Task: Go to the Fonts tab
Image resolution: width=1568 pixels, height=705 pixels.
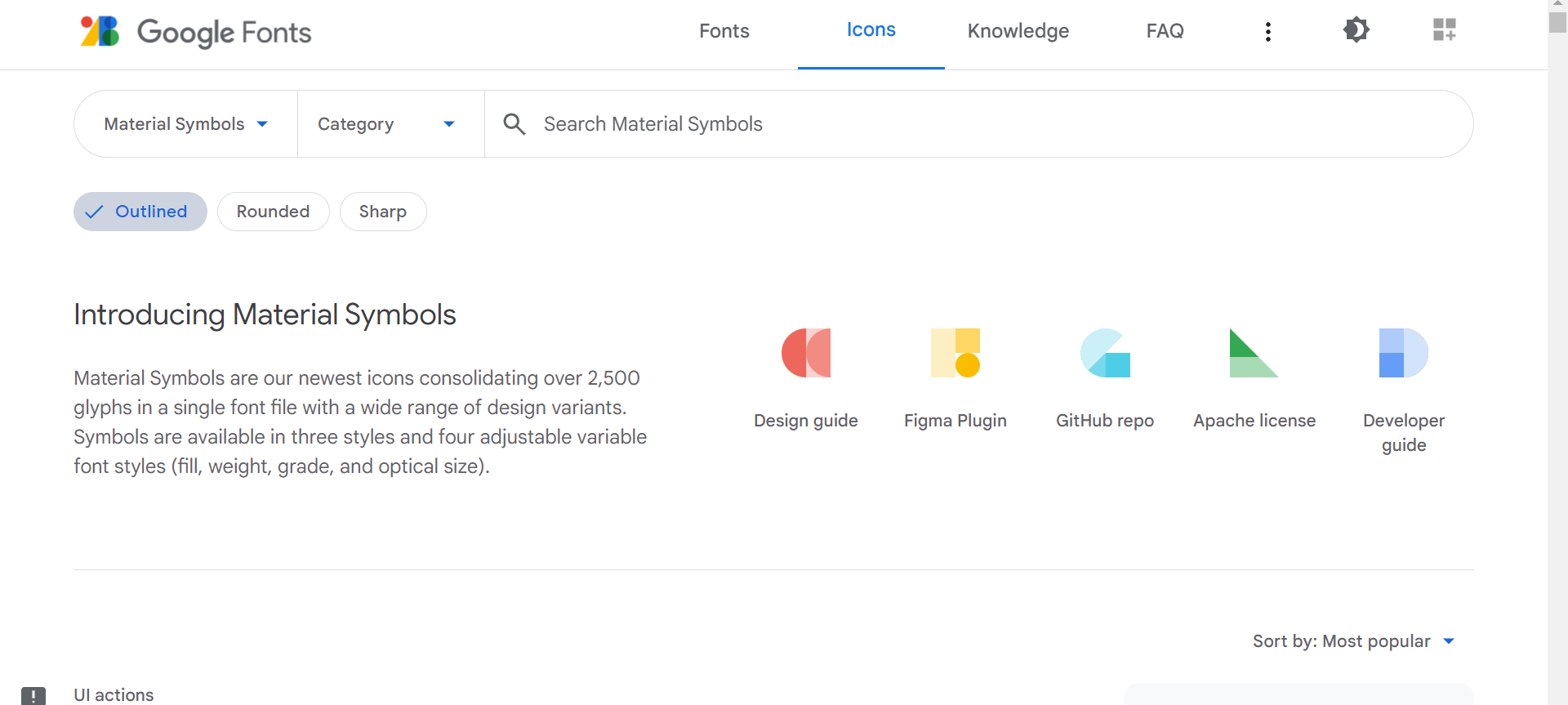Action: click(x=724, y=31)
